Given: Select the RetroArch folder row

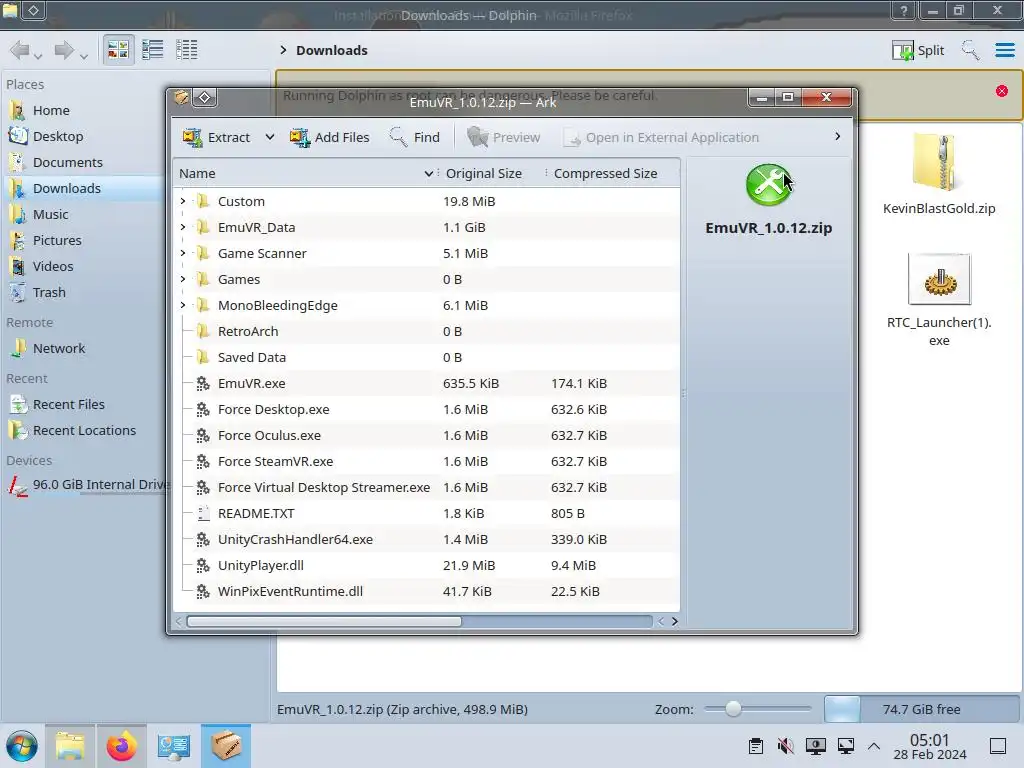Looking at the screenshot, I should [426, 331].
